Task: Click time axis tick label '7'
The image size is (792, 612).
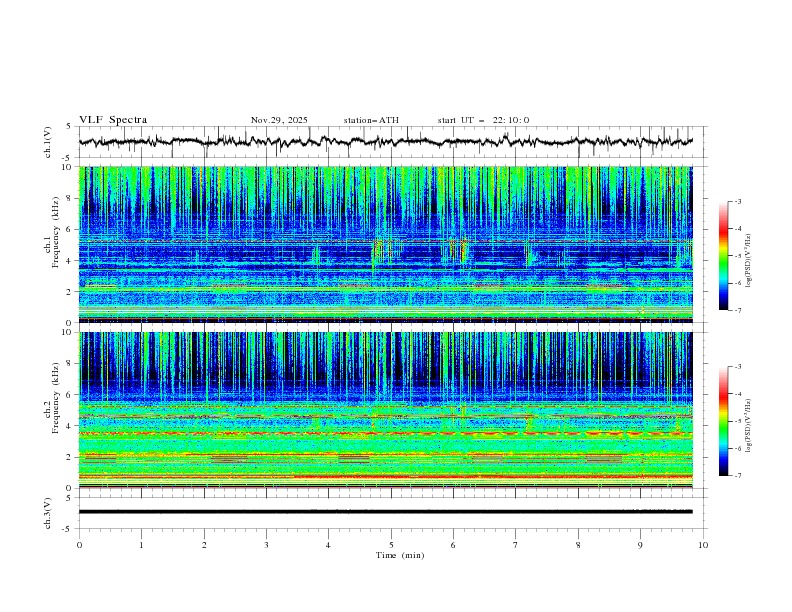Action: click(516, 545)
